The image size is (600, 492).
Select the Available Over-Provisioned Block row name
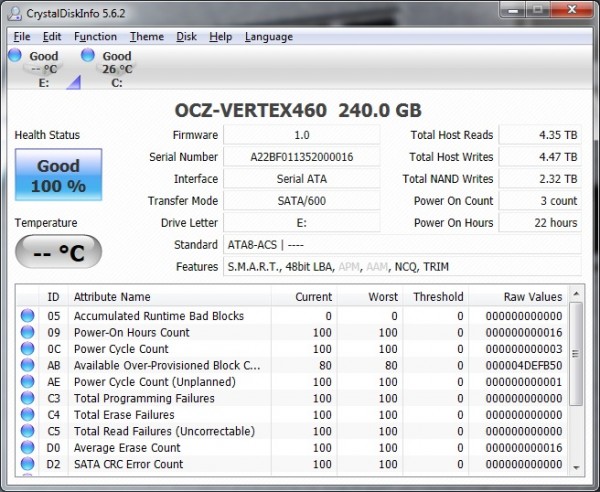click(x=167, y=365)
